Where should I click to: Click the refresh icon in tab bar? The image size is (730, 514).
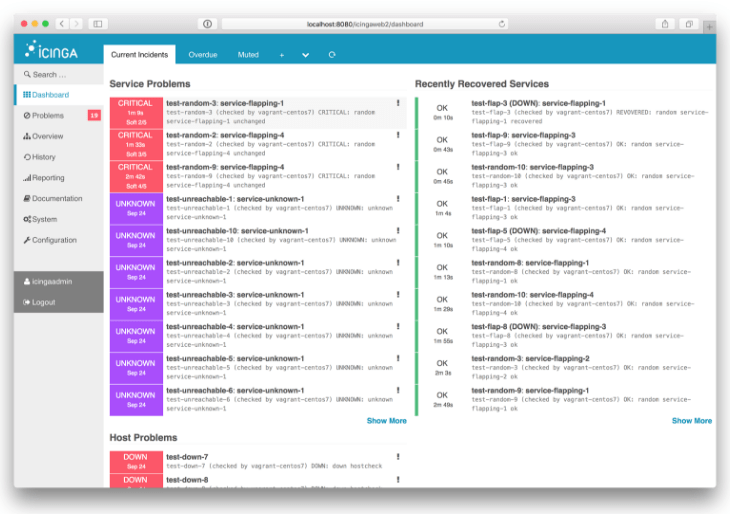(331, 55)
